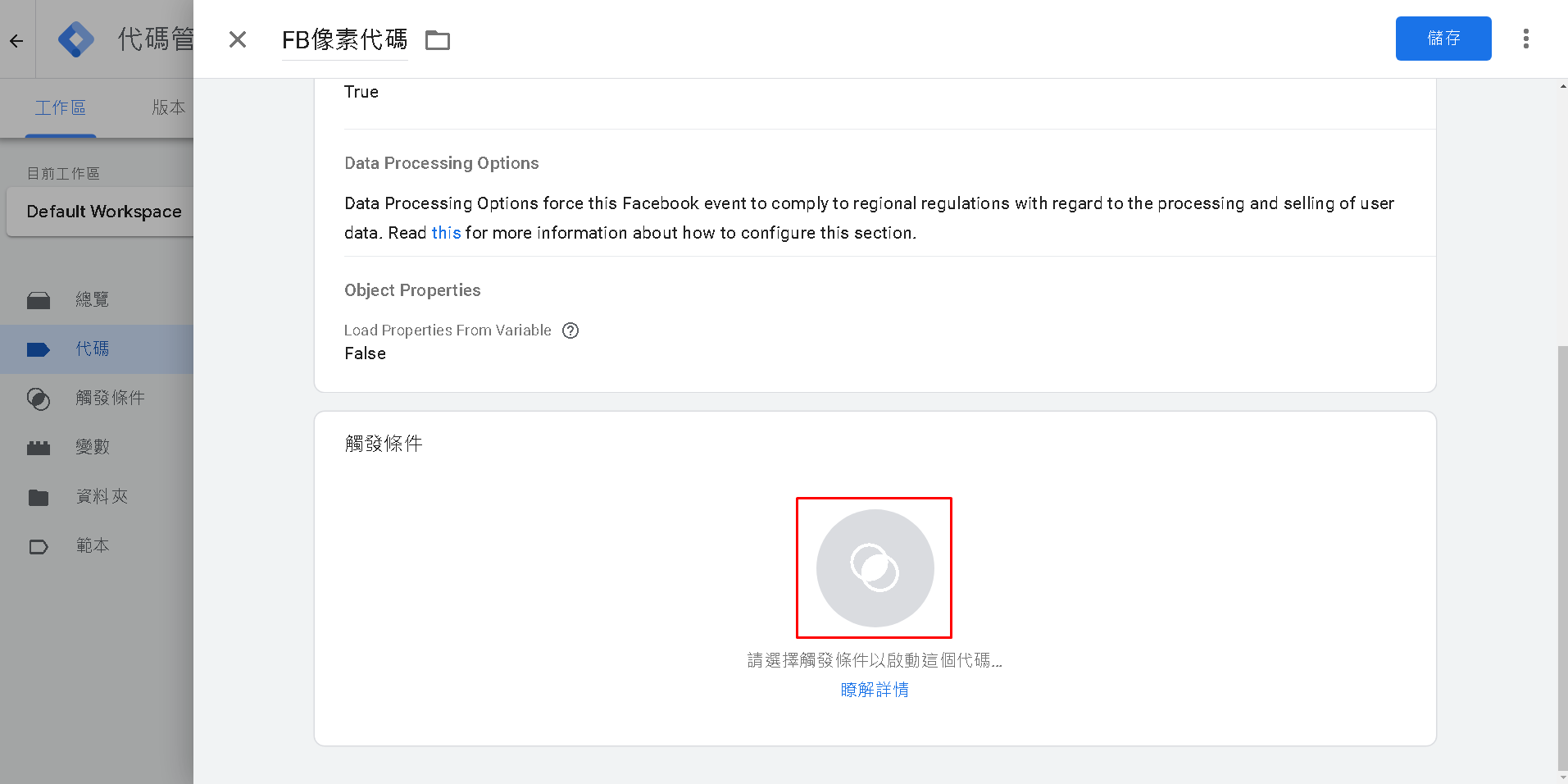The width and height of the screenshot is (1568, 784).
Task: Open 範本 templates in sidebar
Action: pyautogui.click(x=97, y=545)
